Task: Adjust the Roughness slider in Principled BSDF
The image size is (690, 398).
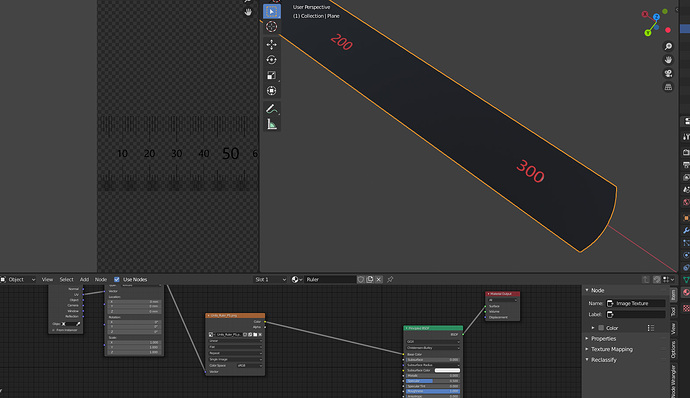Action: 433,391
